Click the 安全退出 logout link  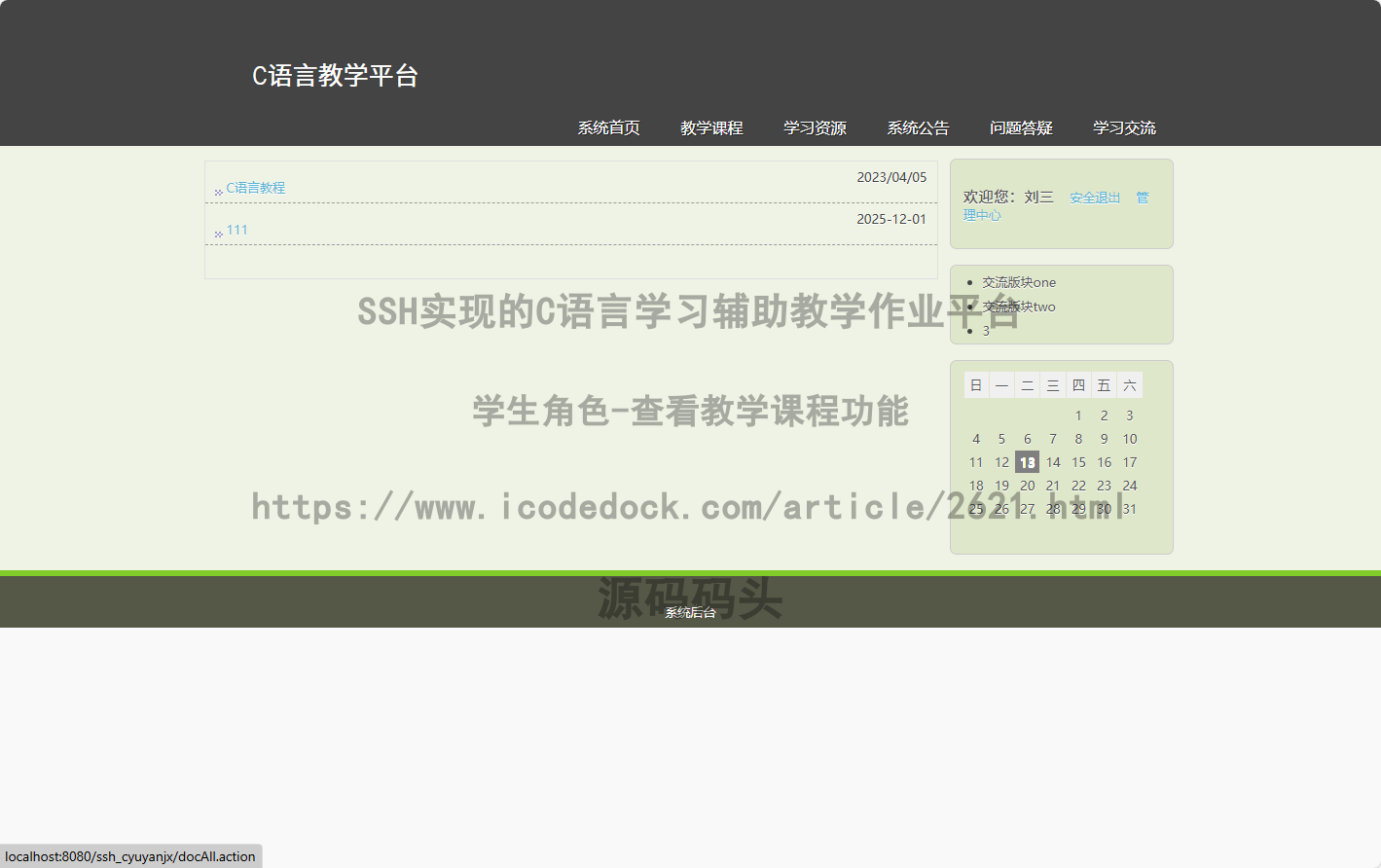[1095, 198]
